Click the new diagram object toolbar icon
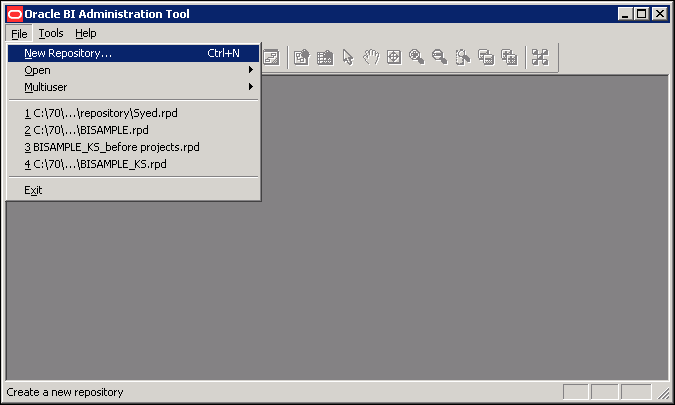Image resolution: width=675 pixels, height=405 pixels. click(302, 57)
